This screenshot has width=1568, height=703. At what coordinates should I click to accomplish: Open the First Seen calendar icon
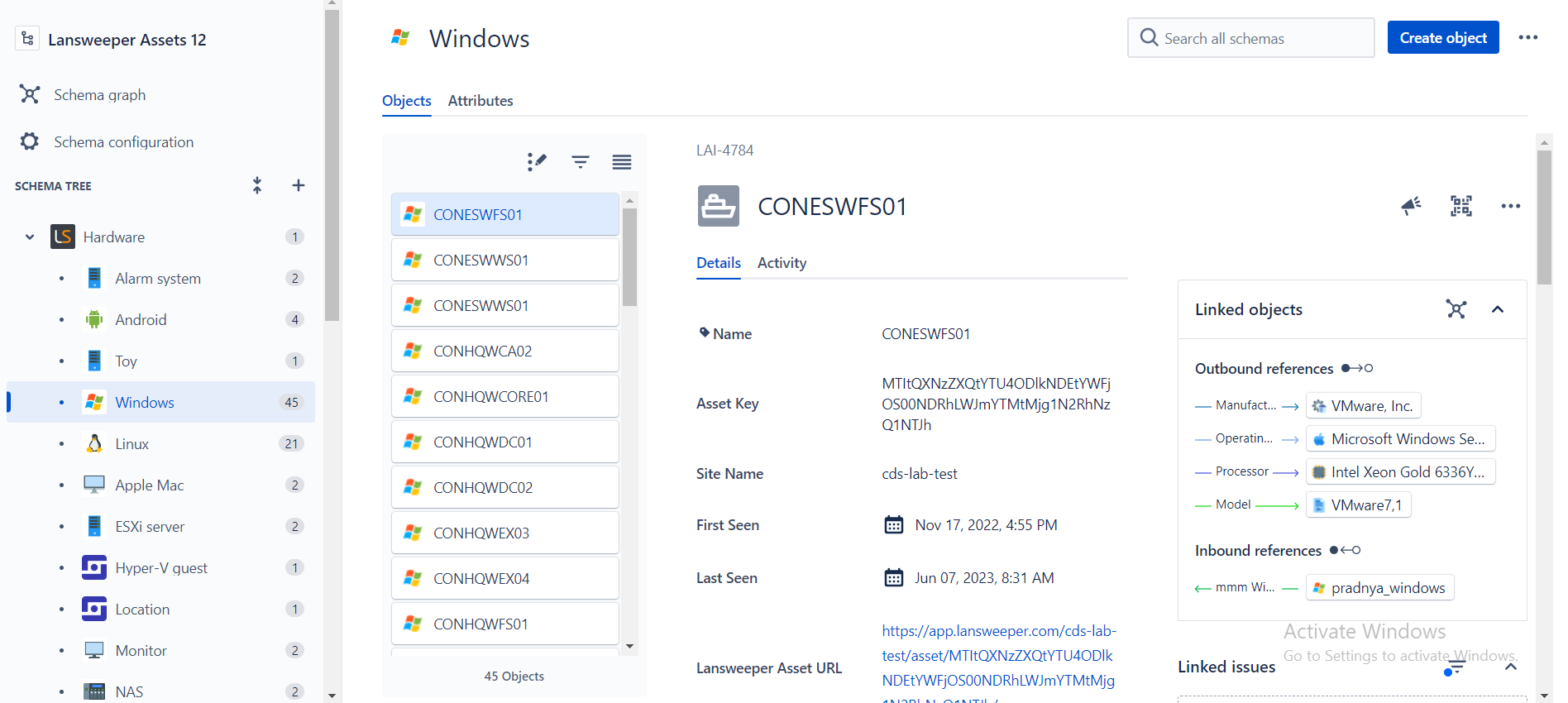[894, 525]
